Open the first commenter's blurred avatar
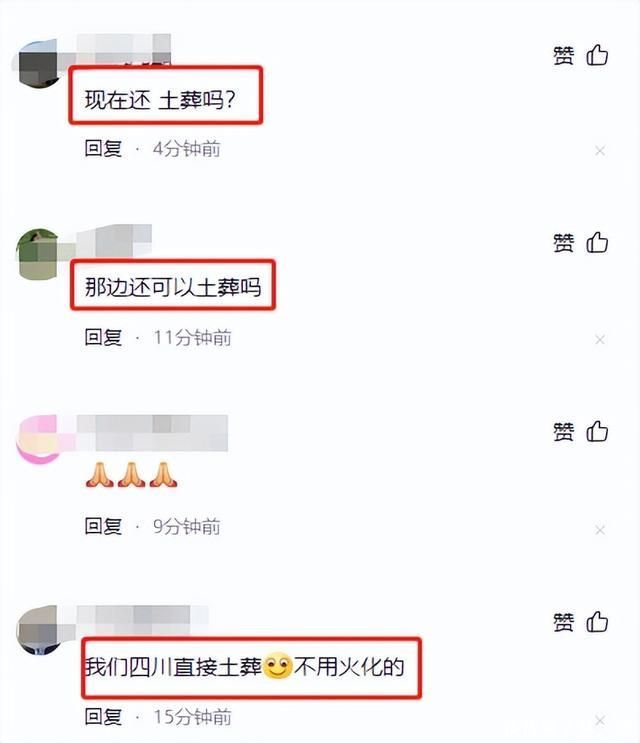Viewport: 640px width, 743px height. tap(38, 64)
